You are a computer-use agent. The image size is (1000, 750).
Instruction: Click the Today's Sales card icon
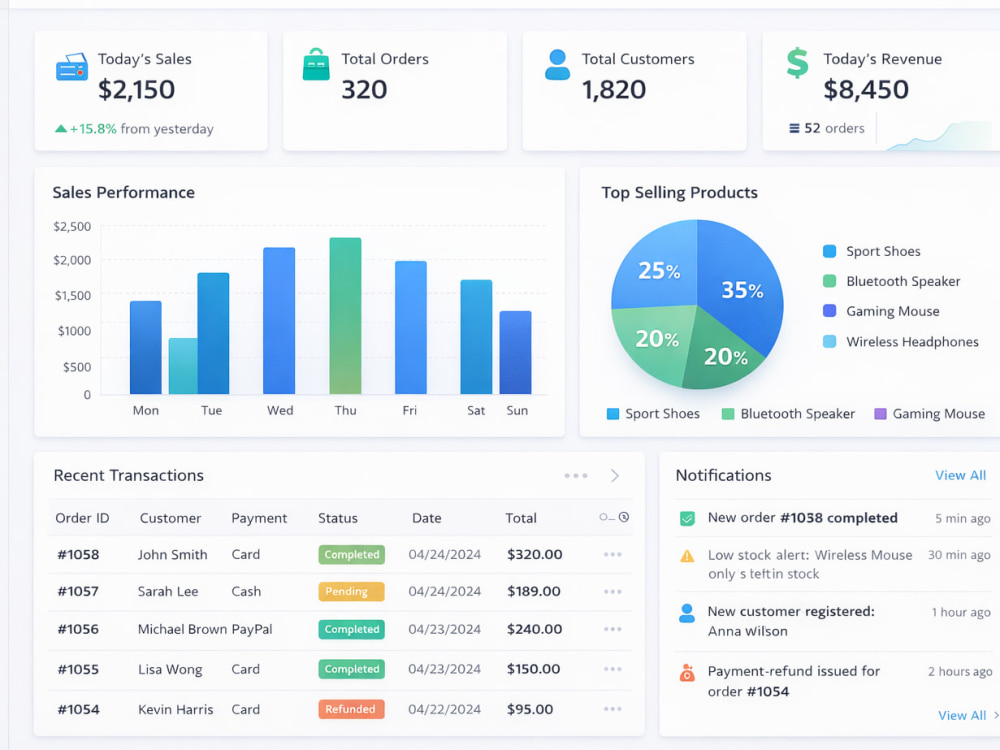point(71,67)
